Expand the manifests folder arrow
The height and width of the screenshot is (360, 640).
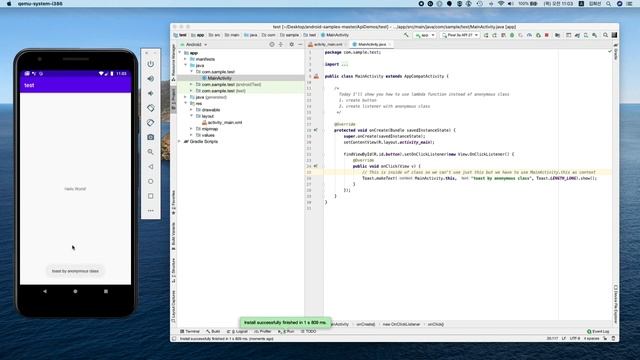tap(186, 59)
